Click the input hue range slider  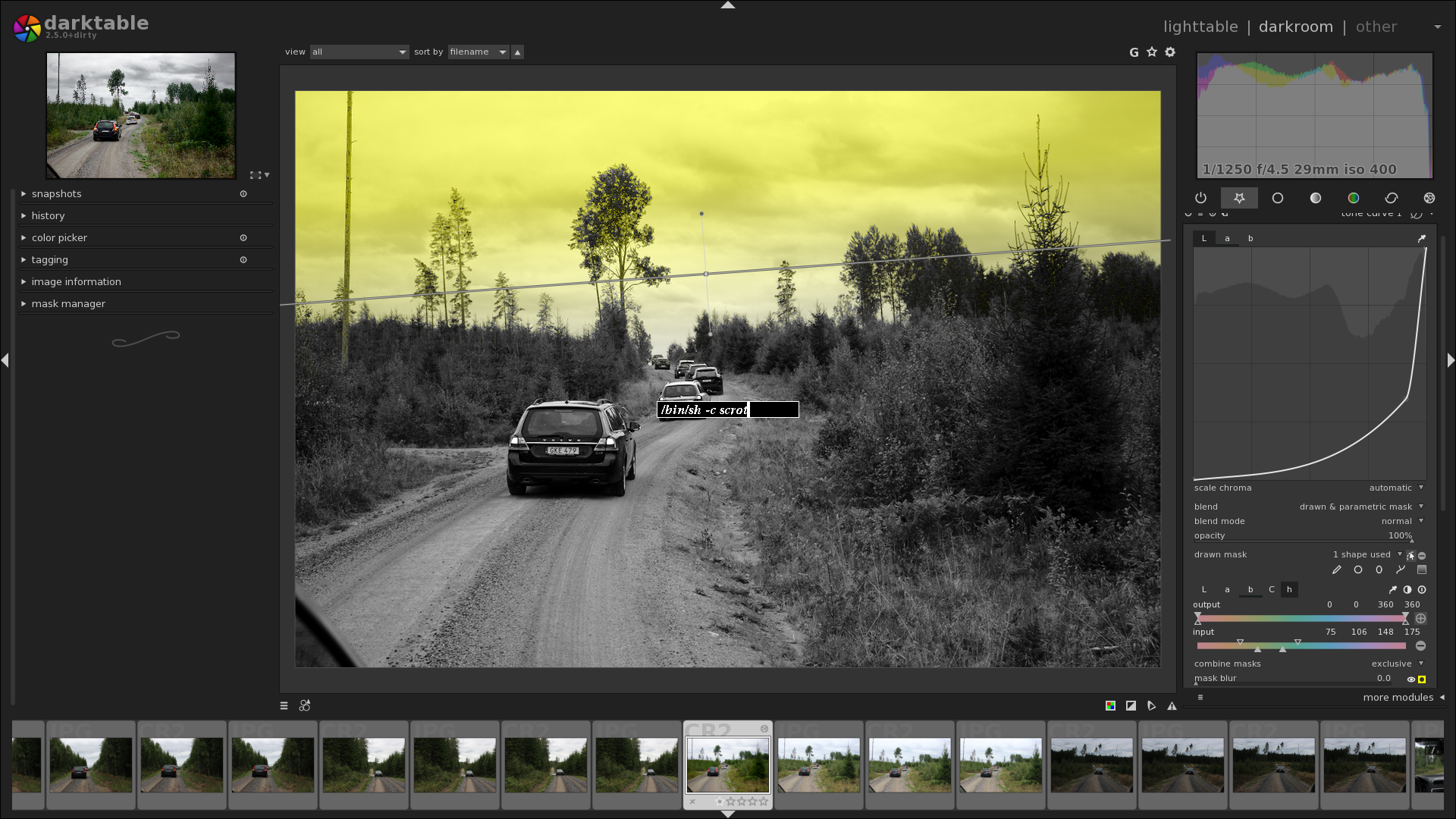tap(1301, 646)
